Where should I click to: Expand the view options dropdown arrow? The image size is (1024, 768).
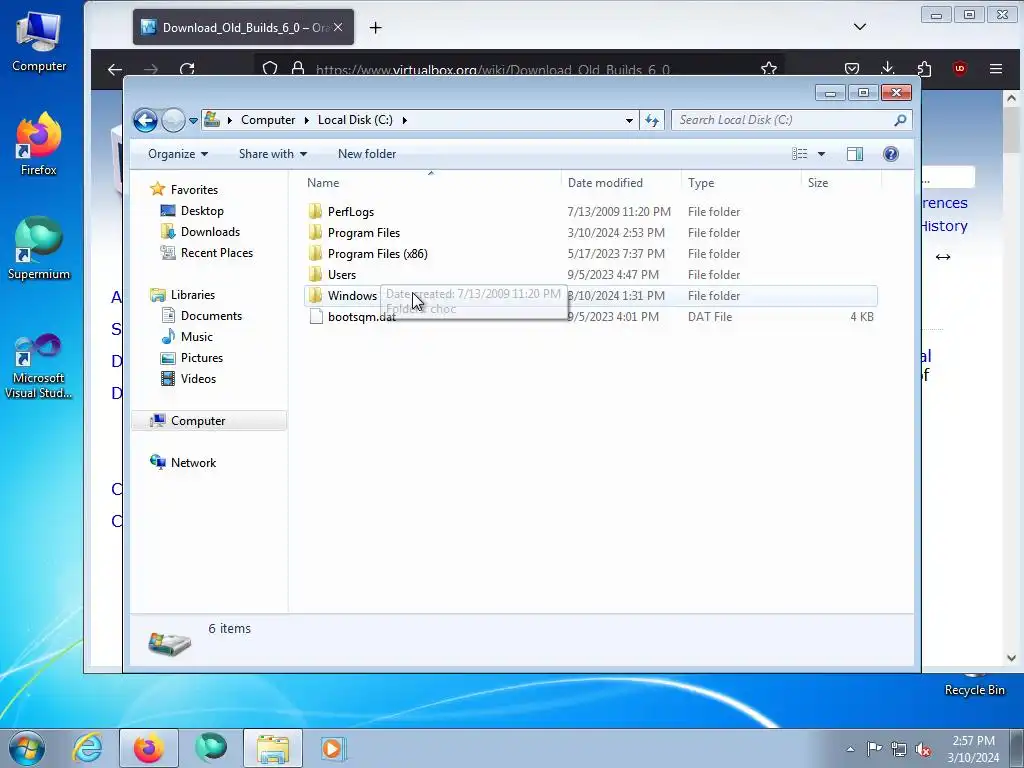coord(822,154)
